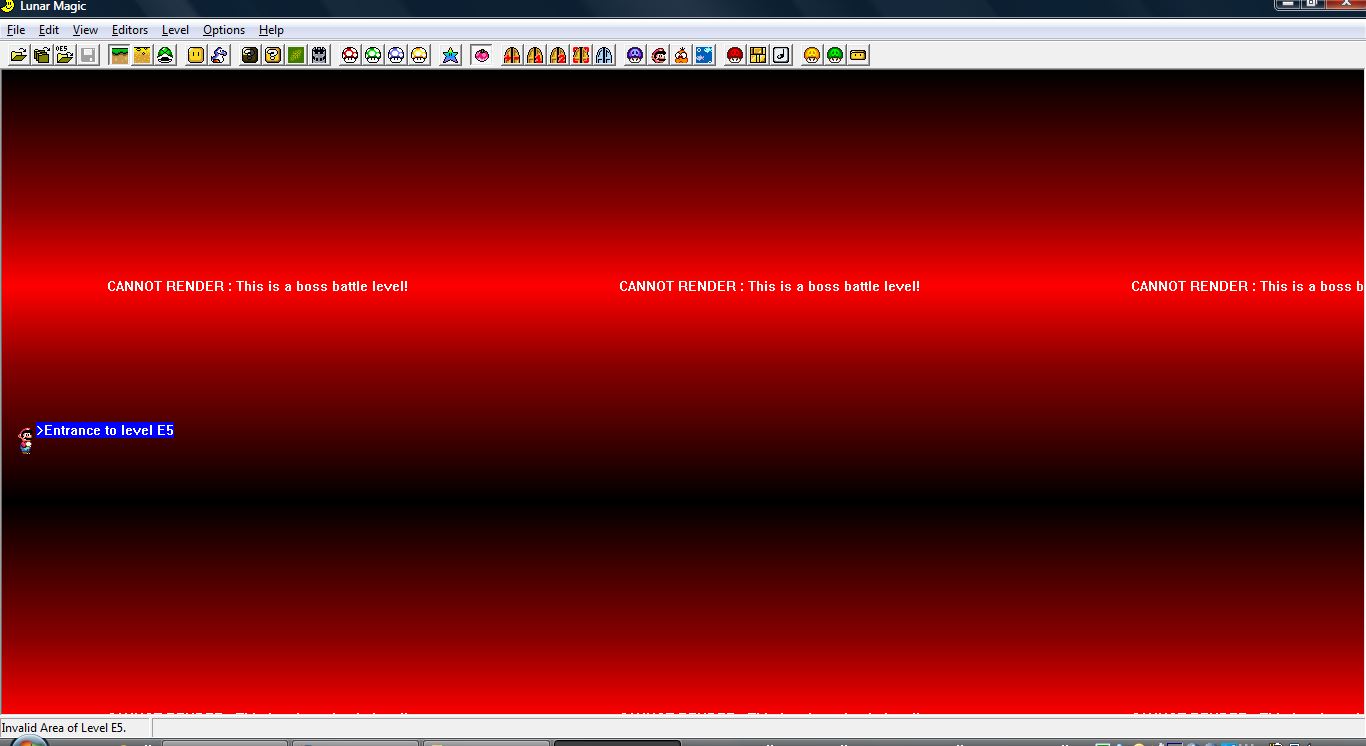
Task: Open the View menu
Action: pyautogui.click(x=85, y=30)
